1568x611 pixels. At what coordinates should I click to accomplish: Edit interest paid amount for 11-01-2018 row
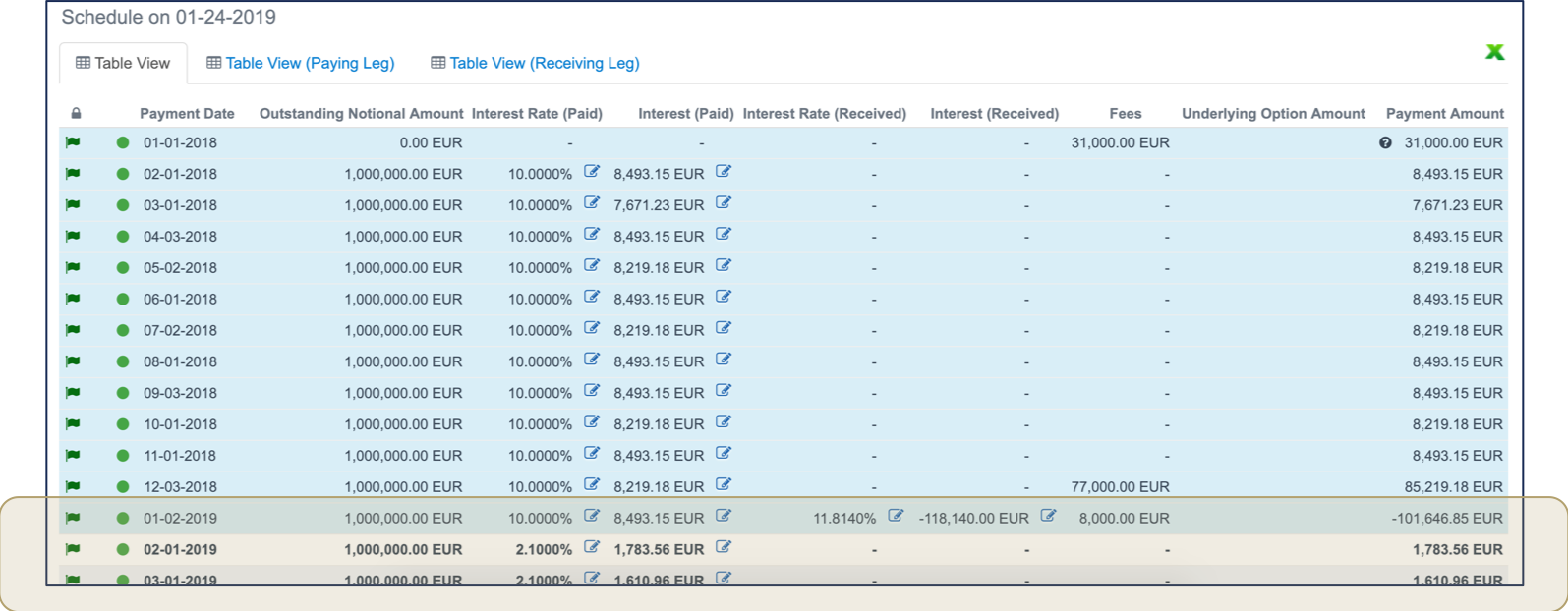[x=724, y=454]
